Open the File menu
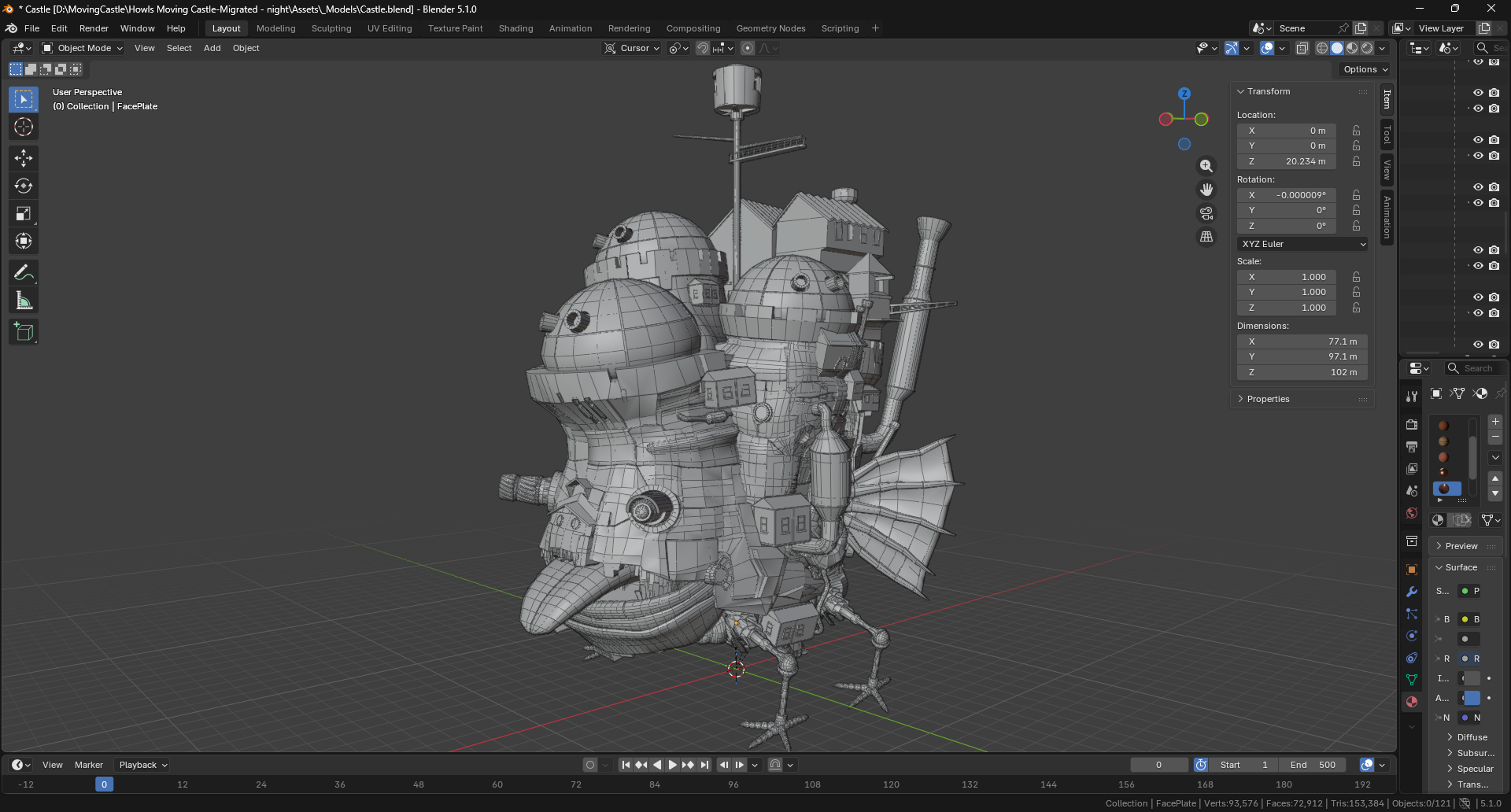The height and width of the screenshot is (812, 1511). point(31,28)
